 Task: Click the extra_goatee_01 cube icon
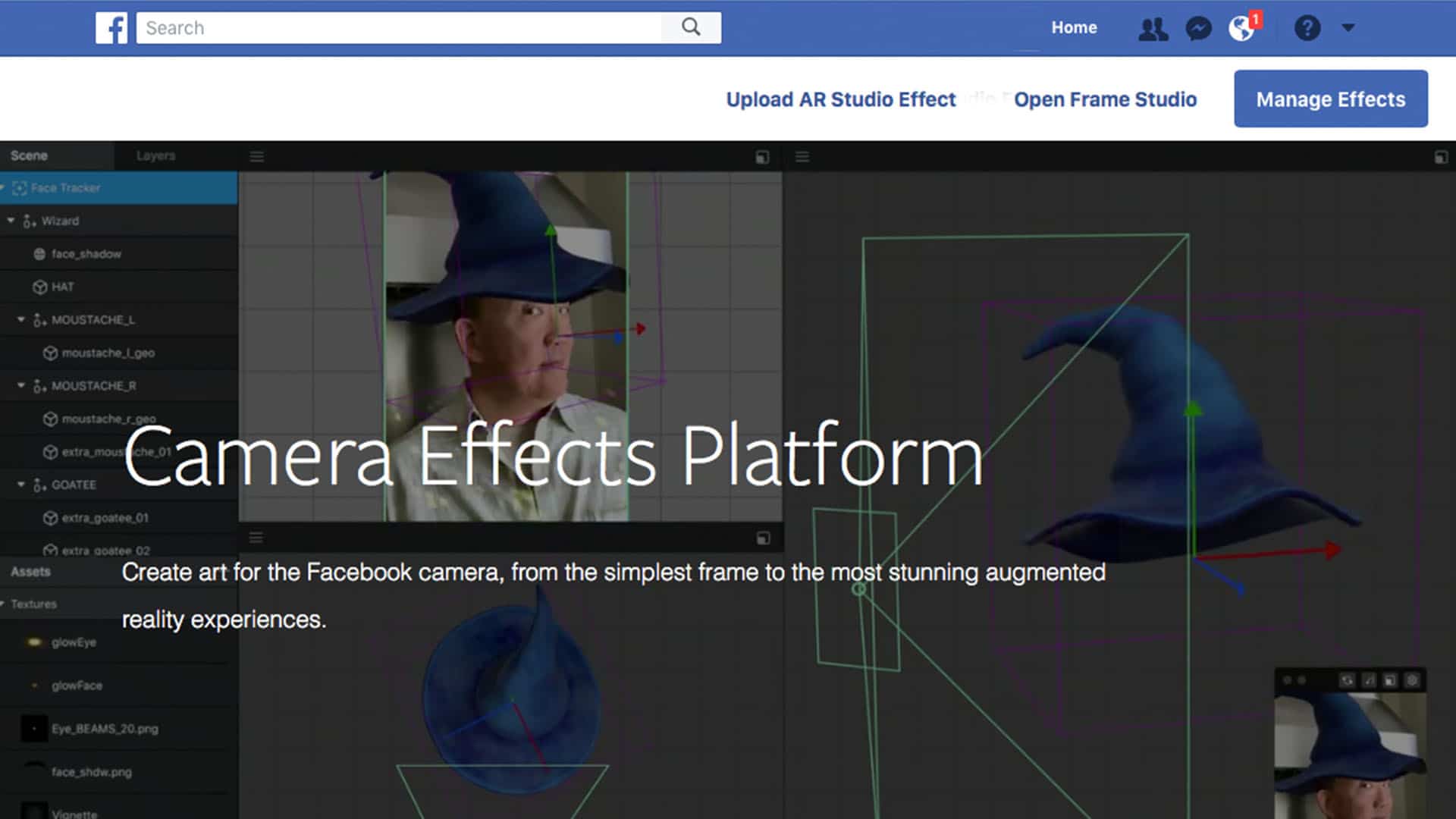50,518
